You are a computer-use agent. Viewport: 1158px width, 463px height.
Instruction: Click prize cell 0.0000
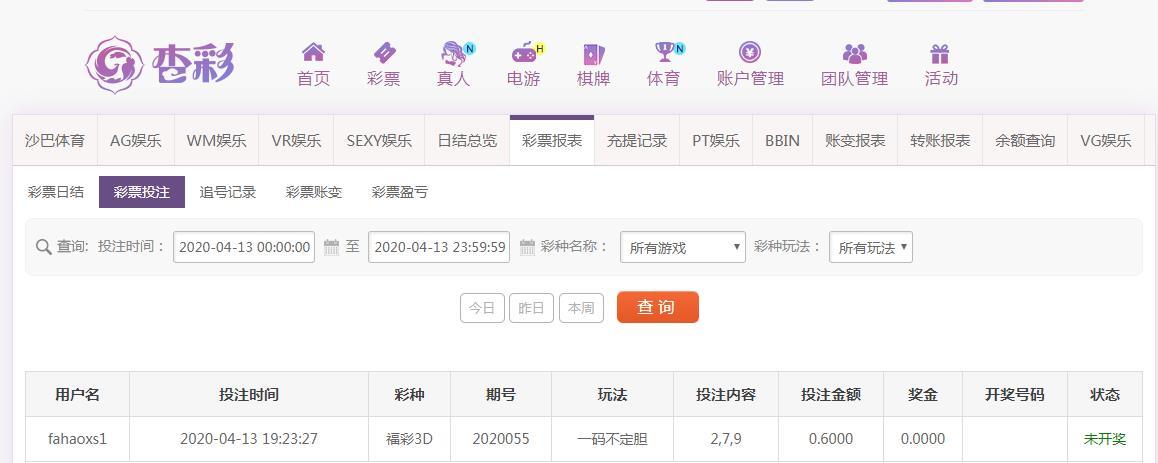923,439
